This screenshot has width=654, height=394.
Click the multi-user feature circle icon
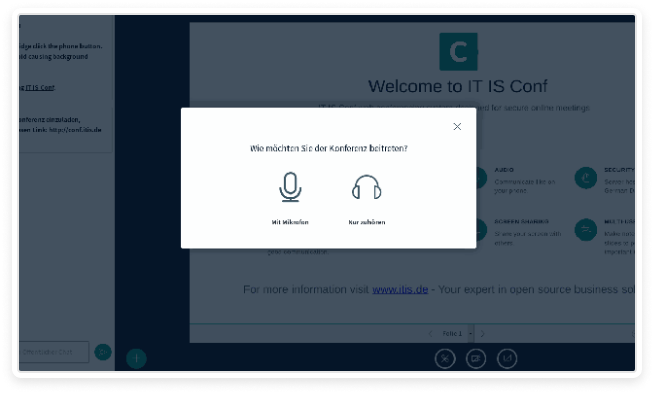(586, 230)
